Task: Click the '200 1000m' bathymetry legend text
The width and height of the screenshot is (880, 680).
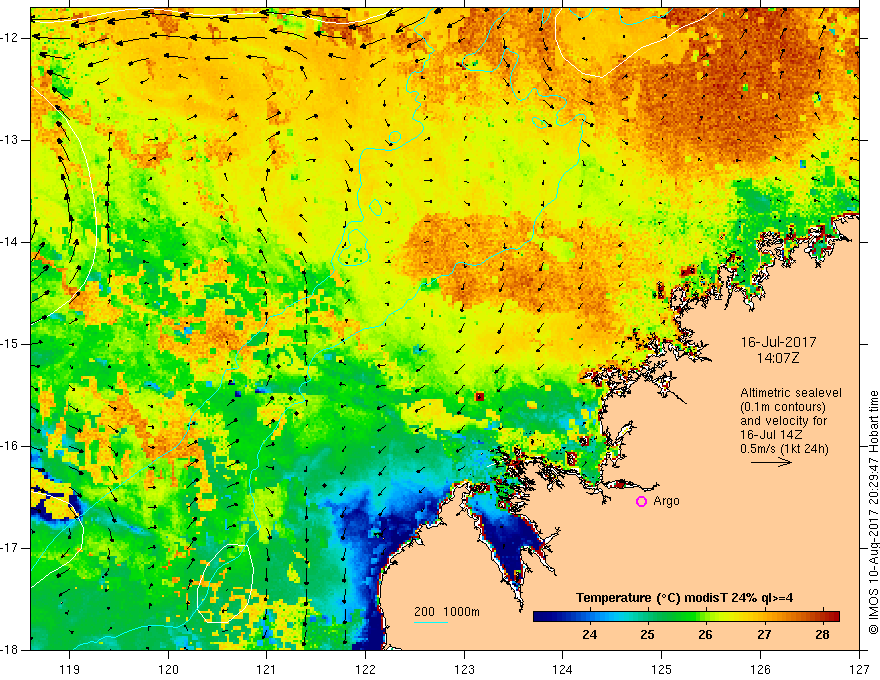Action: click(447, 612)
